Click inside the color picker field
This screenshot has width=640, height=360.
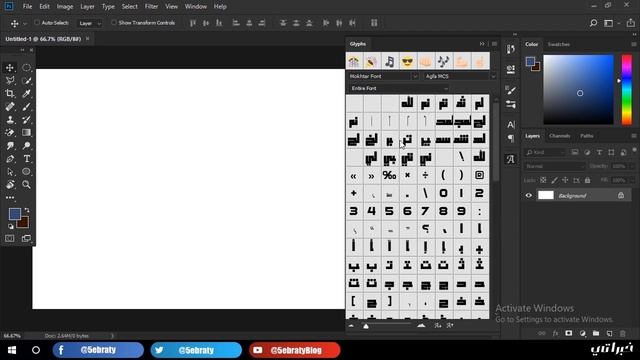(x=578, y=89)
